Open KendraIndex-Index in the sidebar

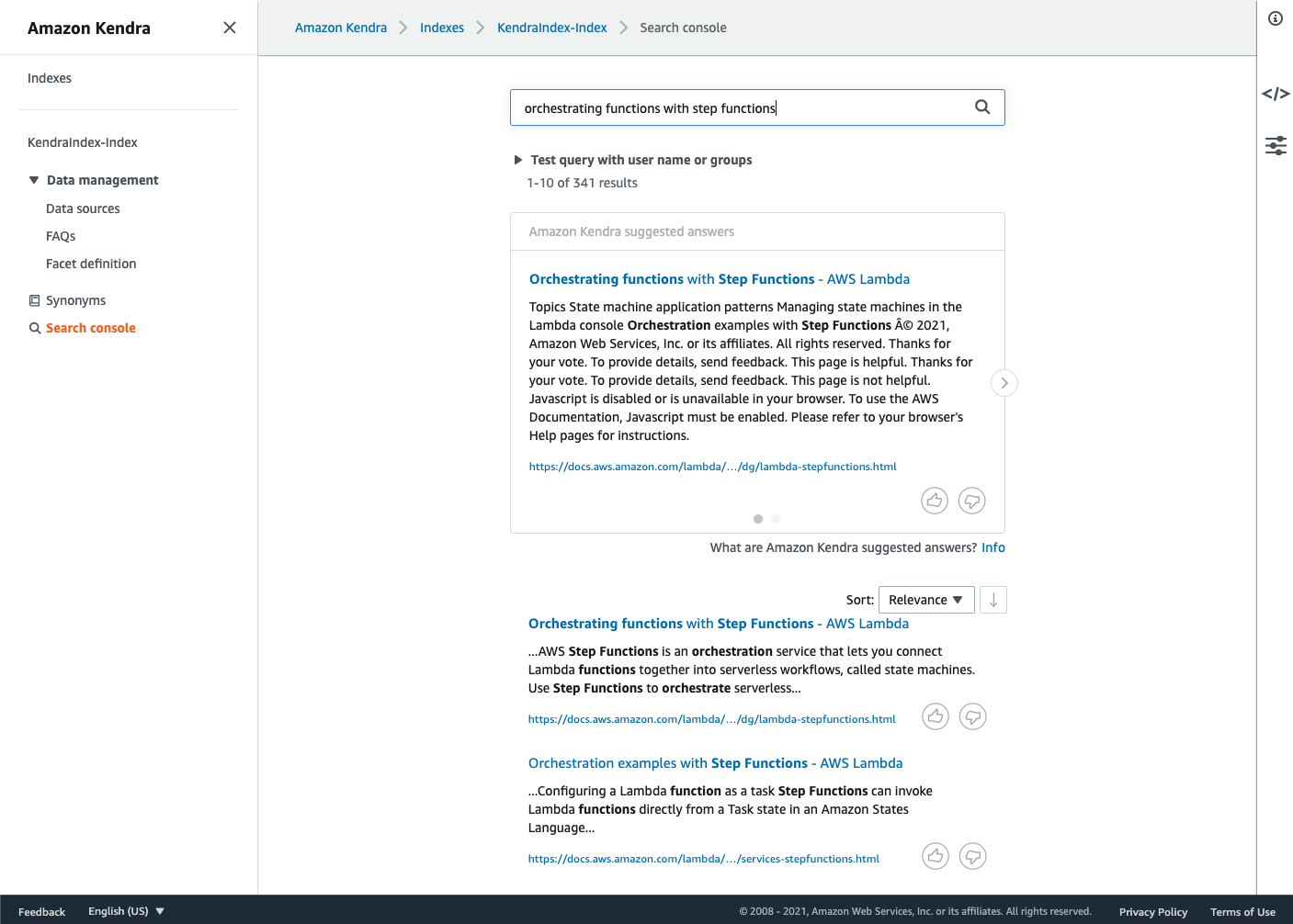pyautogui.click(x=83, y=142)
